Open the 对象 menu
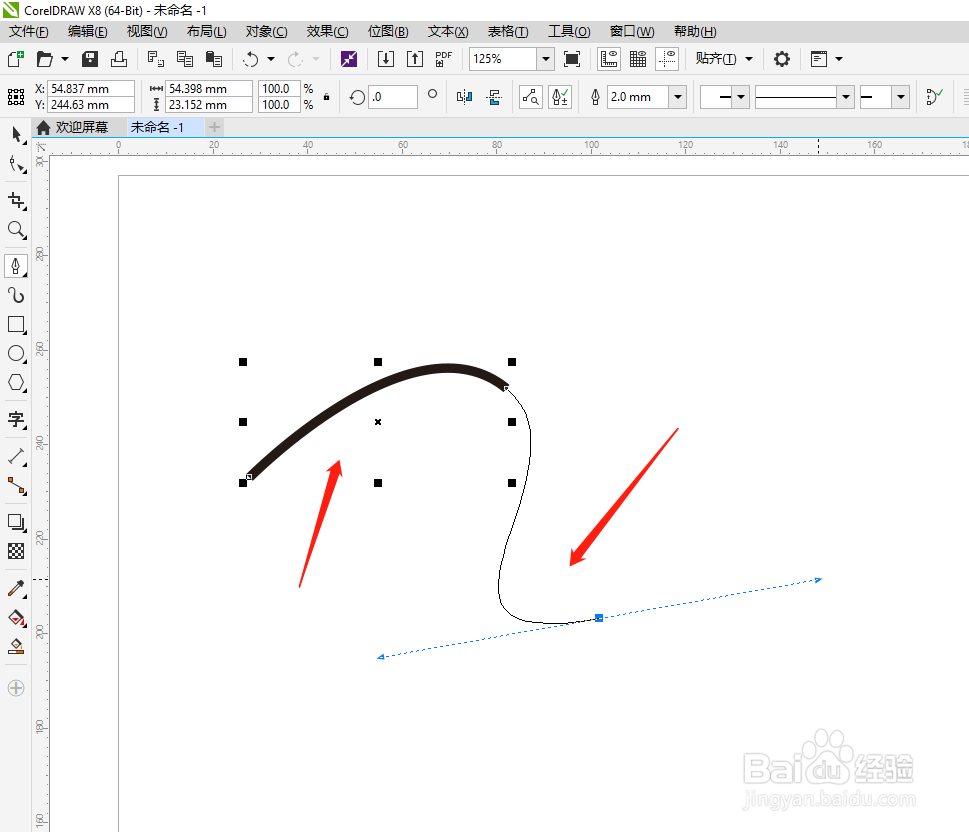 [266, 32]
